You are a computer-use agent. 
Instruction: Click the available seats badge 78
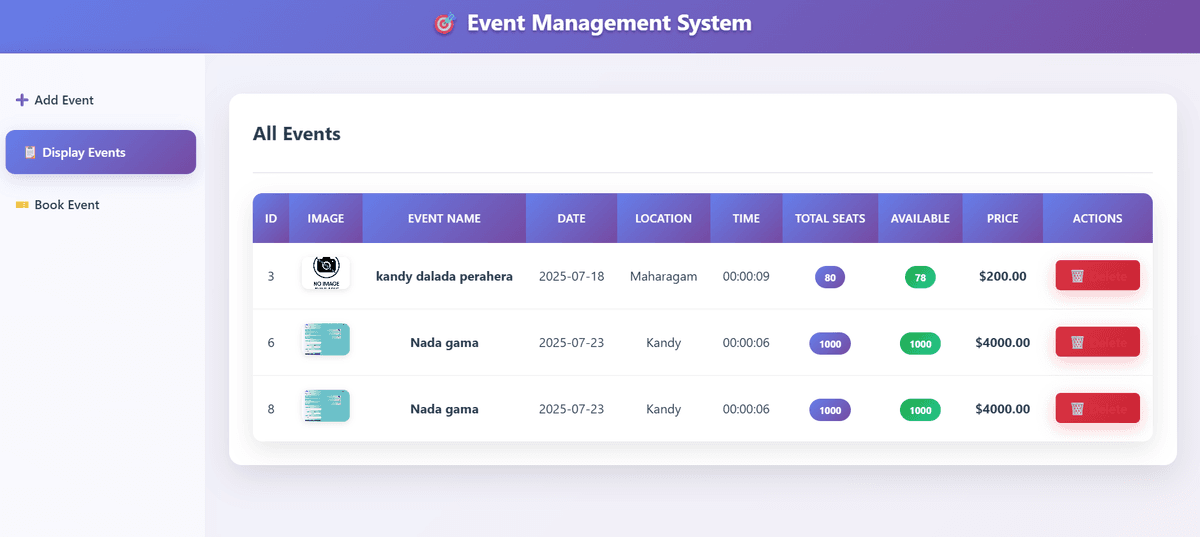920,277
